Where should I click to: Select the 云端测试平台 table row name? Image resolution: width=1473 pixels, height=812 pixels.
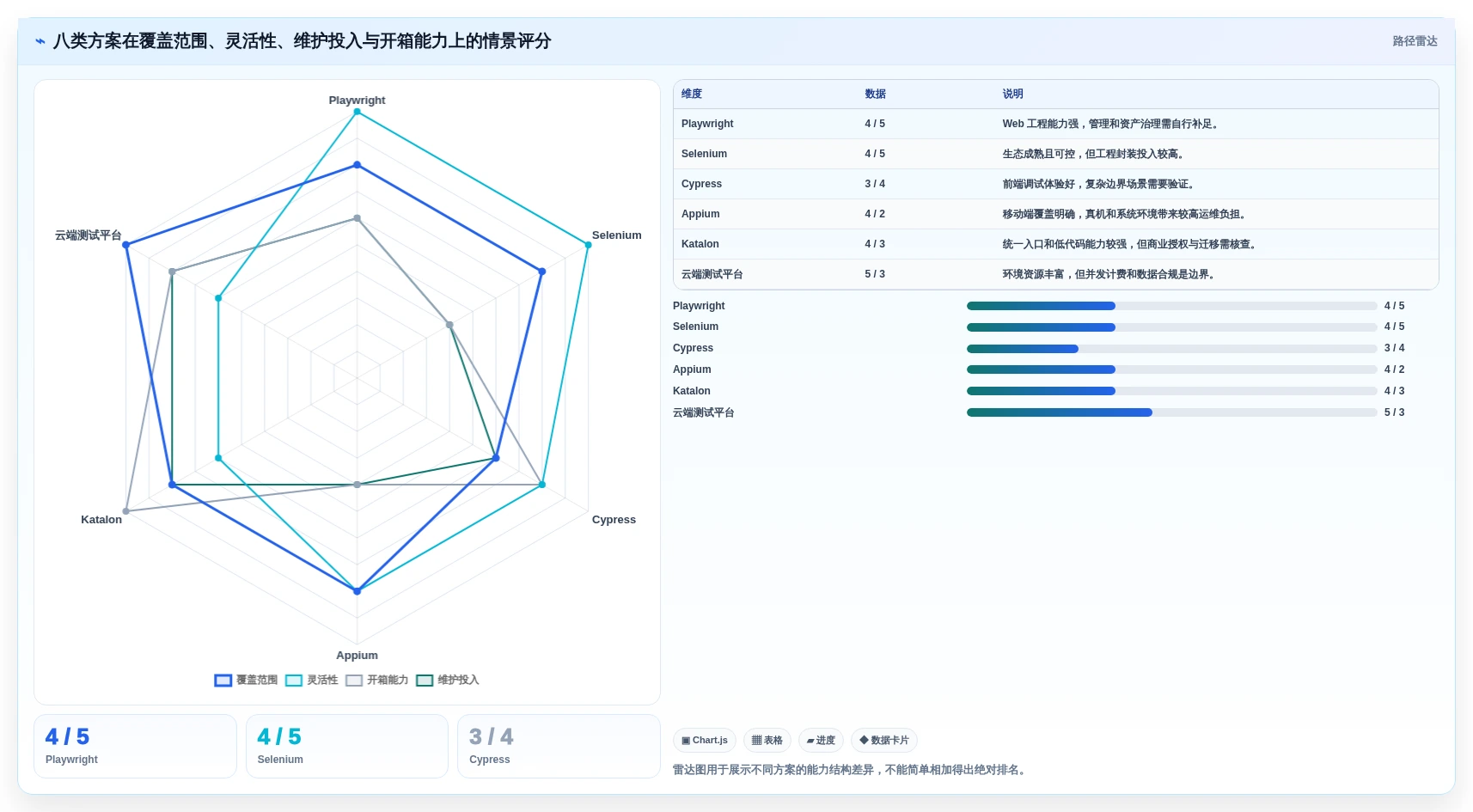(712, 274)
